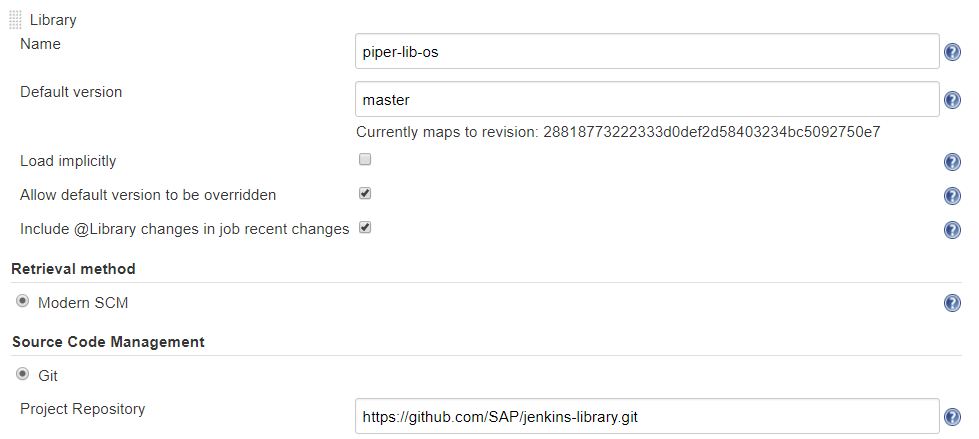Click the Project Repository URL field

click(647, 416)
